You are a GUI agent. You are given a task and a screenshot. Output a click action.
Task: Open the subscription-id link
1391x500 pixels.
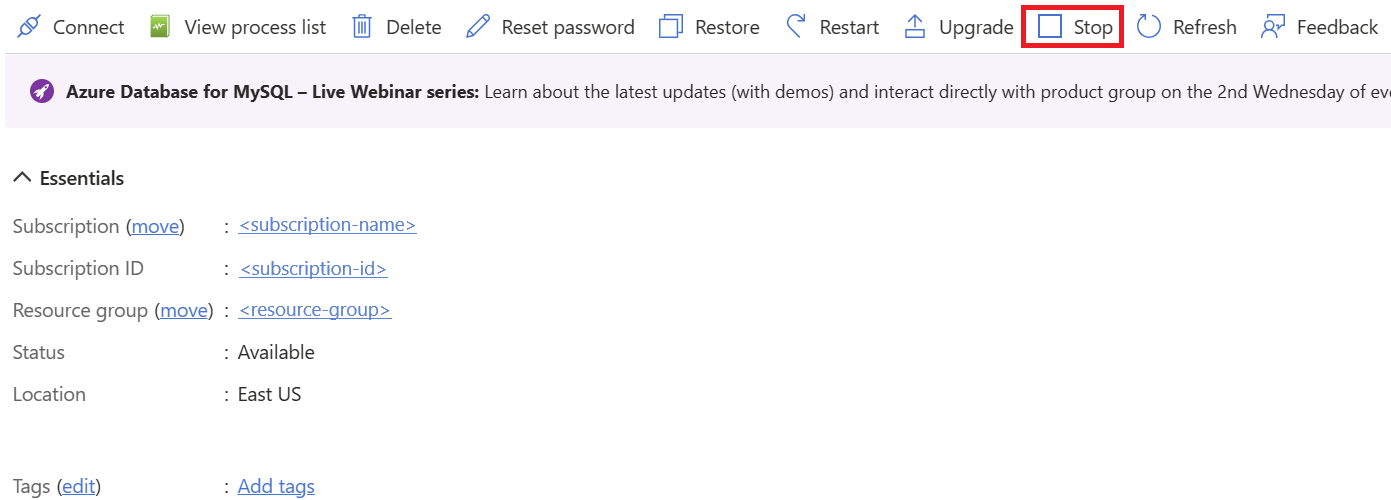pyautogui.click(x=313, y=268)
